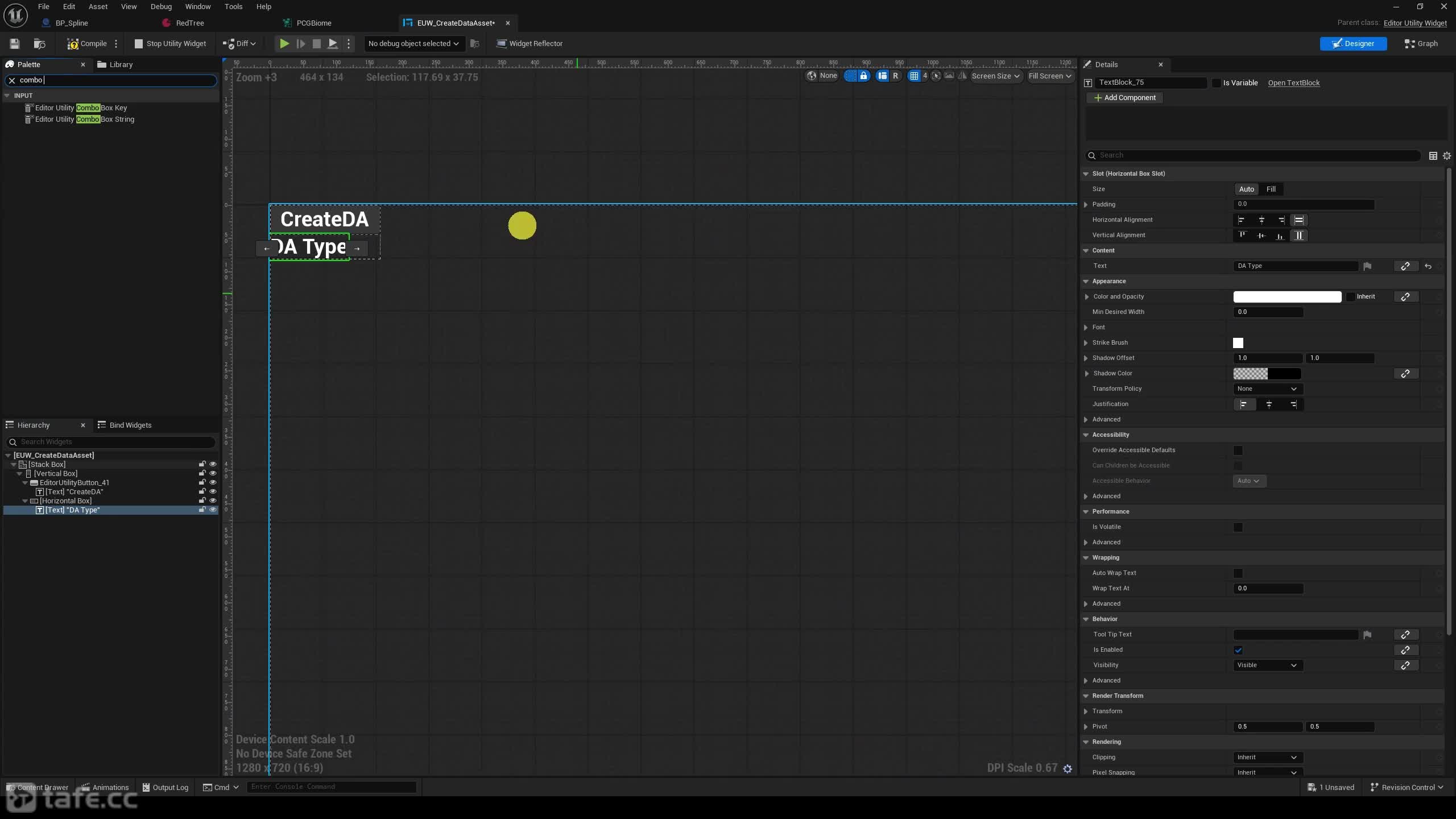Open the Widget Reflector tool
Screen dimensions: 1456x819
(530, 43)
